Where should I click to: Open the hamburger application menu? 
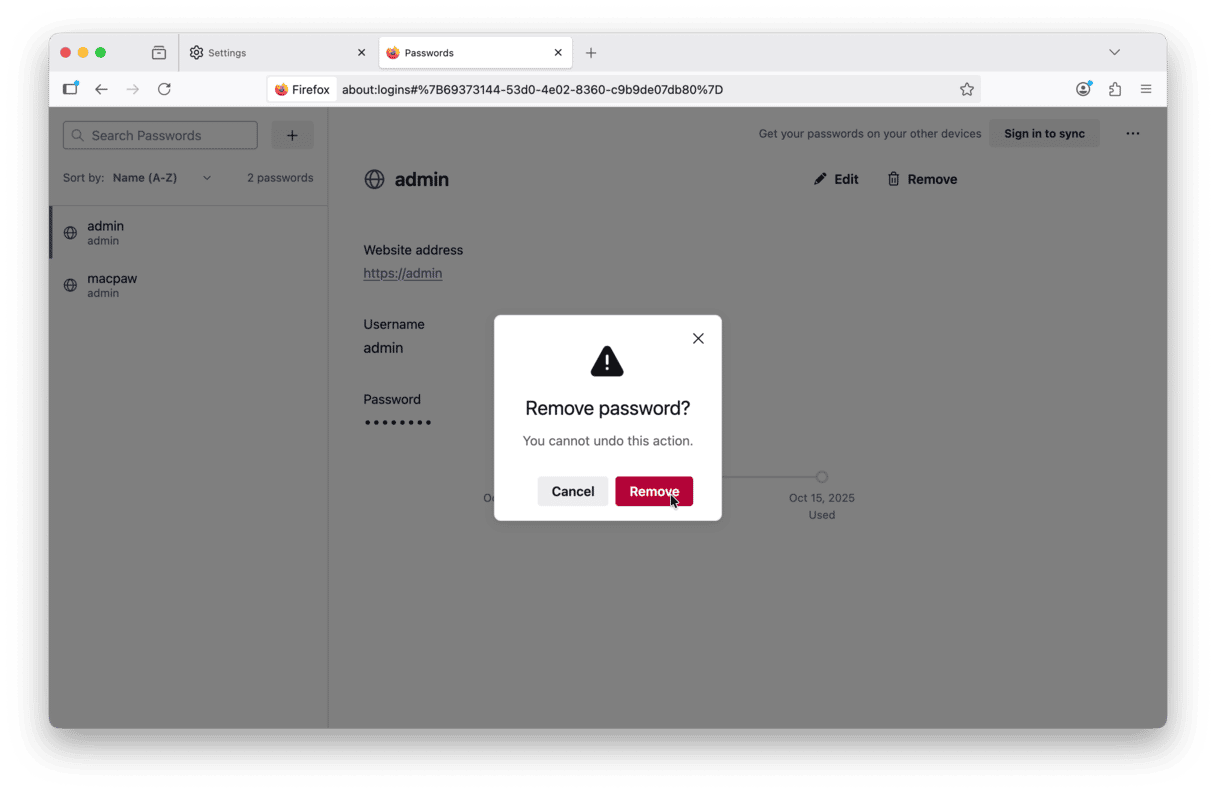pyautogui.click(x=1146, y=89)
